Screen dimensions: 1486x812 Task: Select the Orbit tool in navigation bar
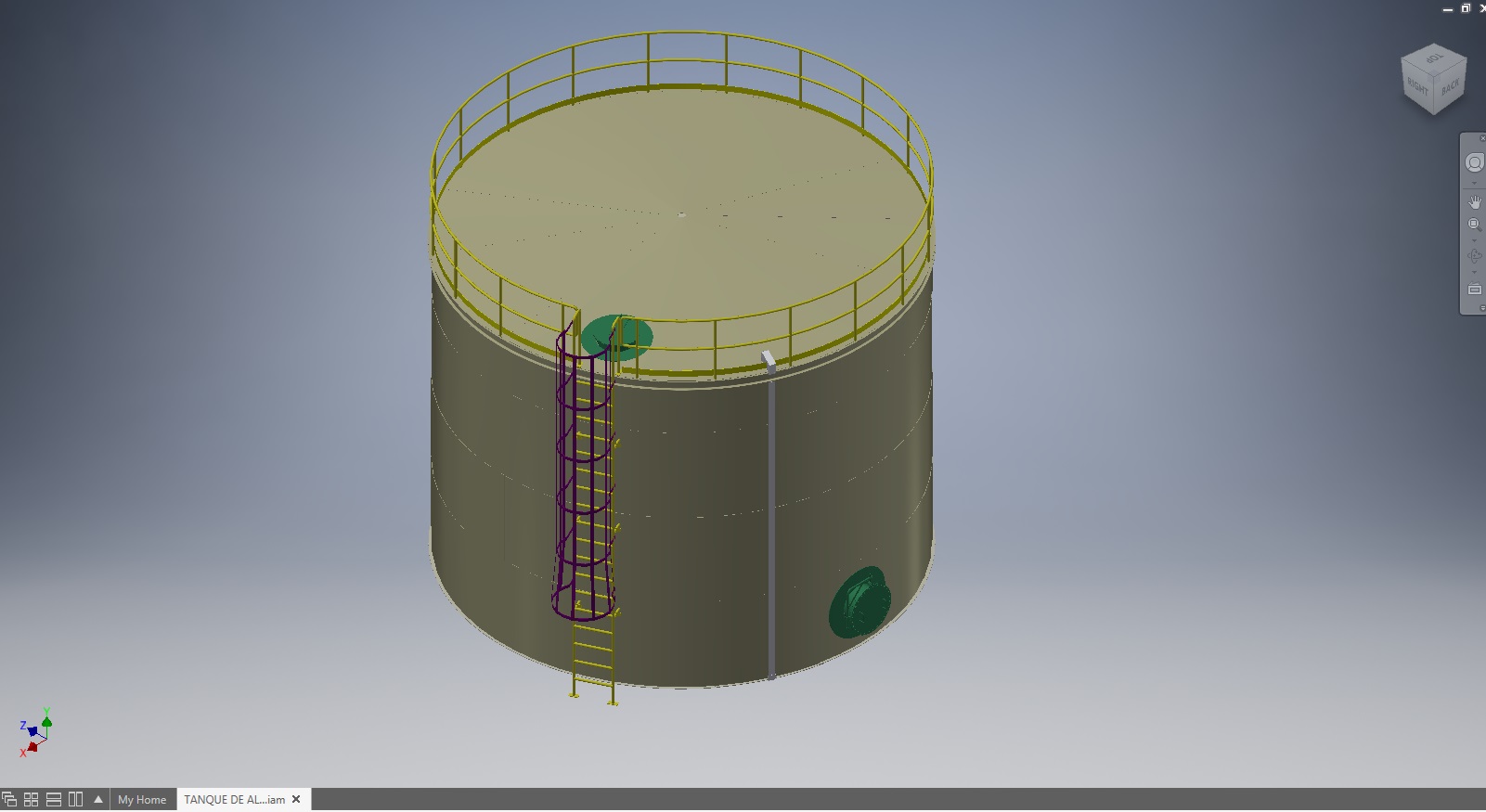1474,256
